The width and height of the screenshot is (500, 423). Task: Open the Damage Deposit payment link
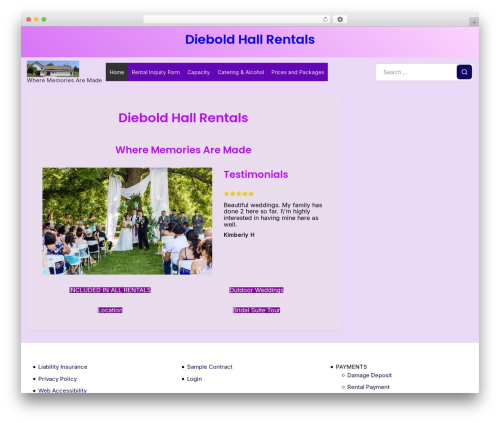click(369, 375)
